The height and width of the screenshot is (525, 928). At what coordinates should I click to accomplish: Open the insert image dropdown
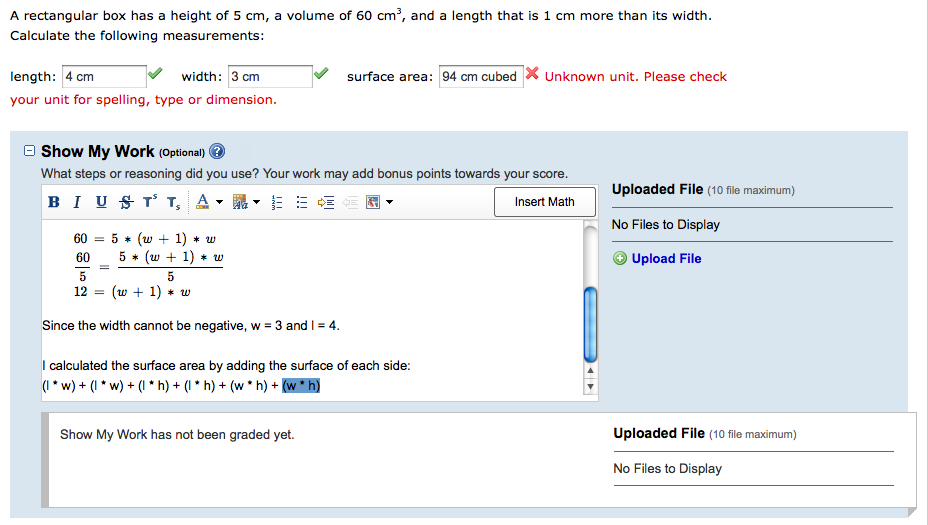[389, 202]
